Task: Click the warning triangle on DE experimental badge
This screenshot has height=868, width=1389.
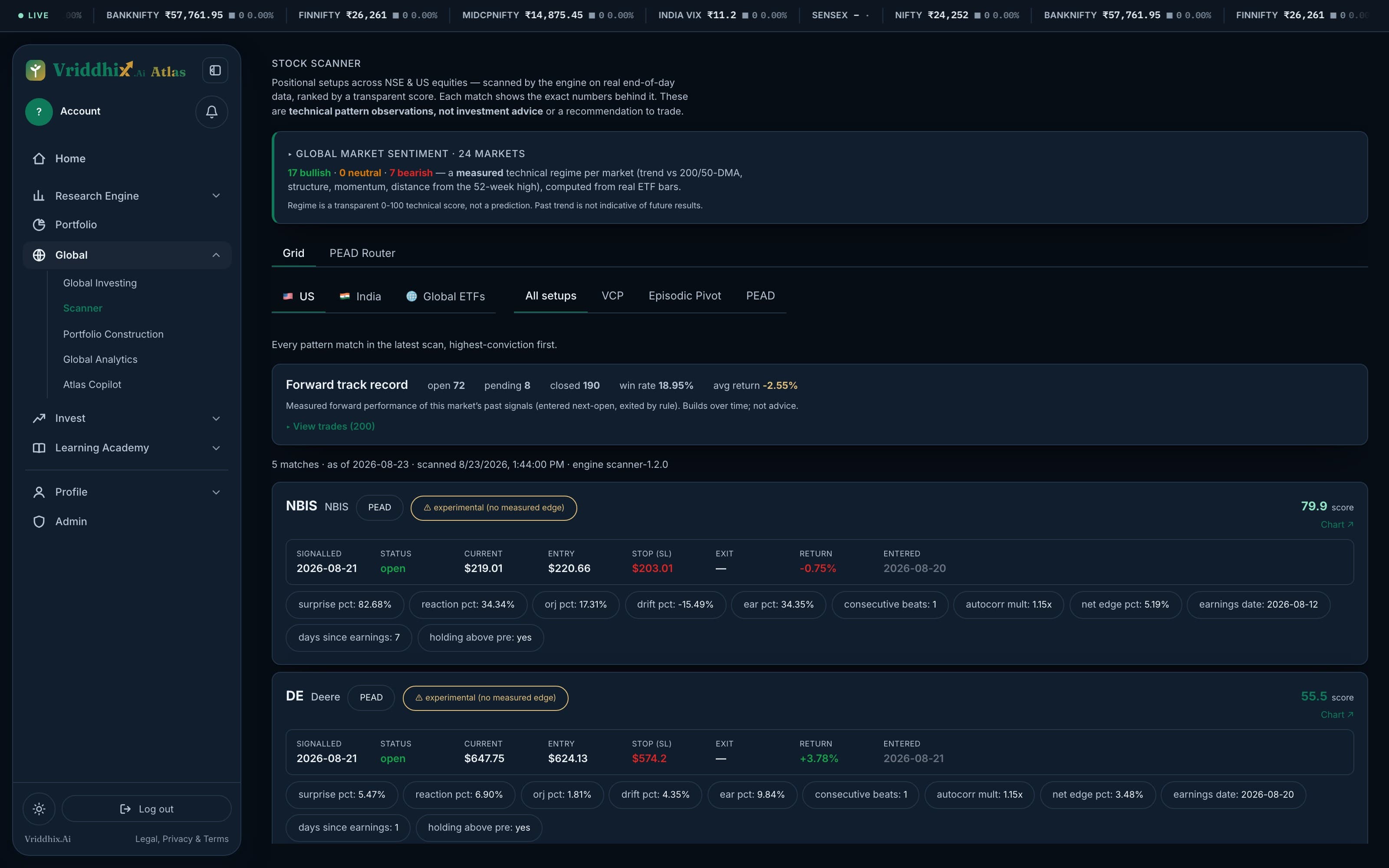Action: (x=419, y=697)
